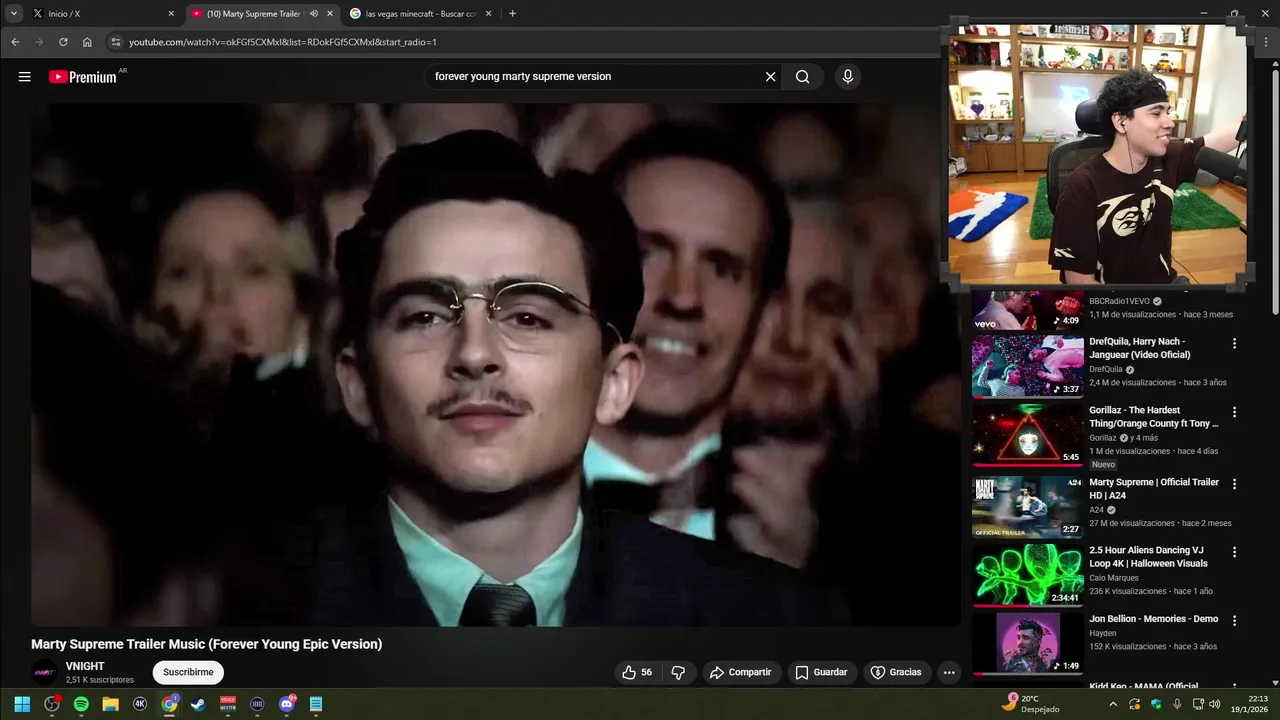Open Spotify from taskbar
1280x720 pixels.
(x=81, y=704)
